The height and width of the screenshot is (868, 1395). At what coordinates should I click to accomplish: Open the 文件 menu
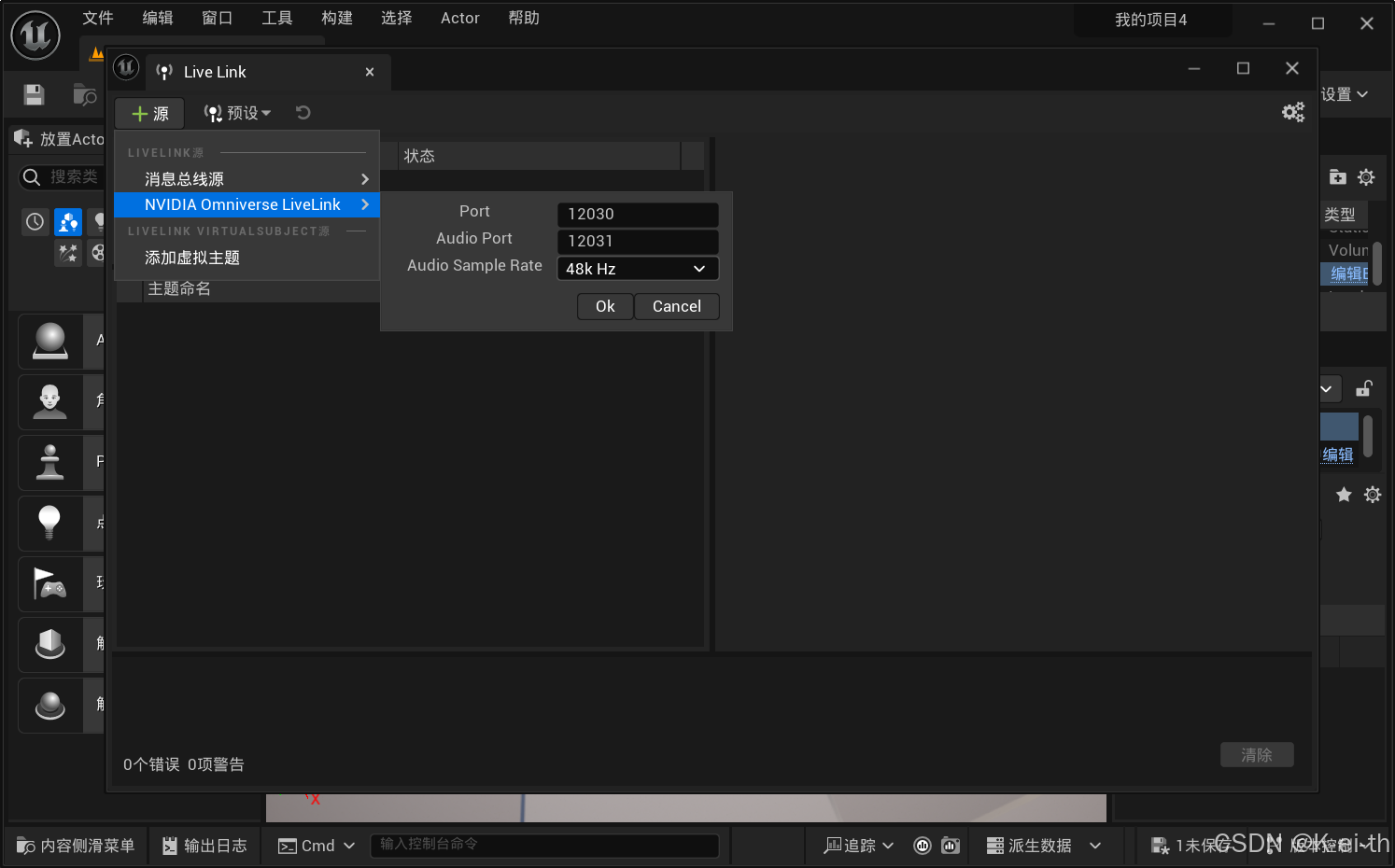(98, 18)
